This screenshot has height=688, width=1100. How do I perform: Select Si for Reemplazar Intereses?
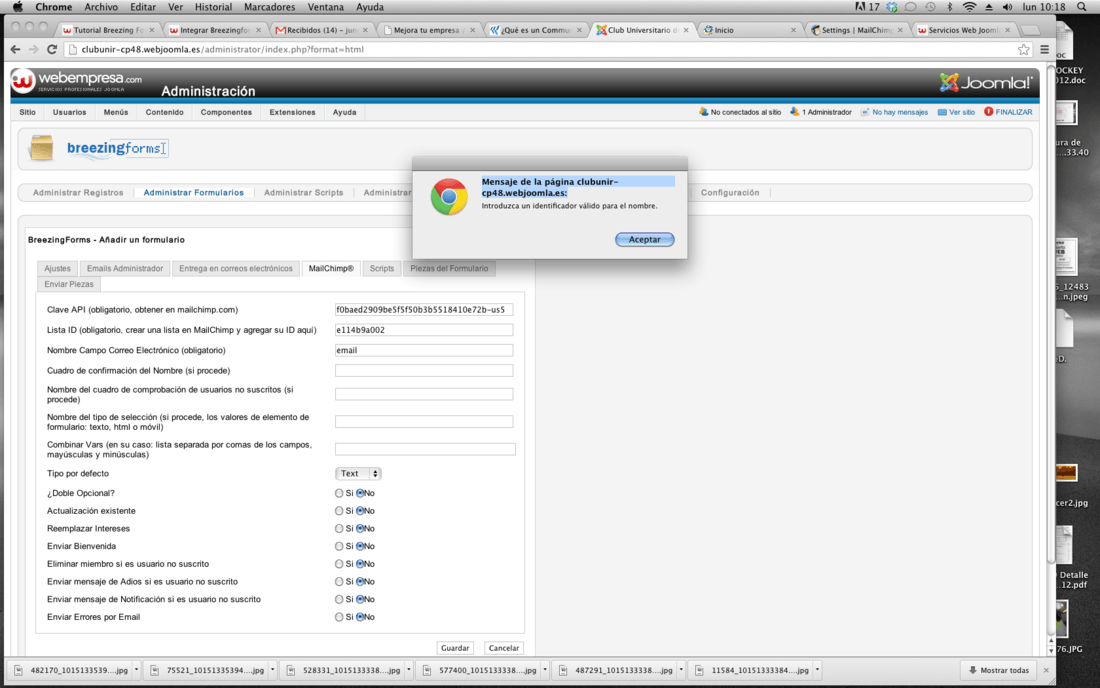[339, 528]
